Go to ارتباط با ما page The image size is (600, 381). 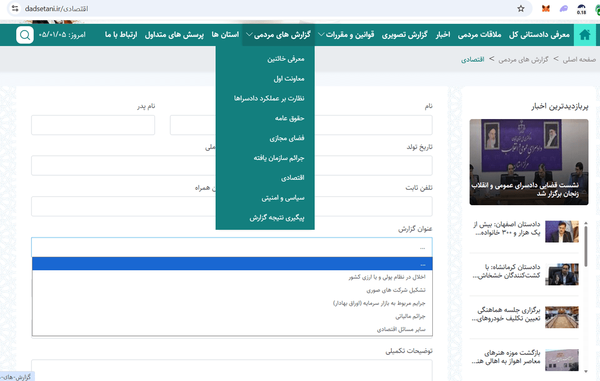(121, 35)
